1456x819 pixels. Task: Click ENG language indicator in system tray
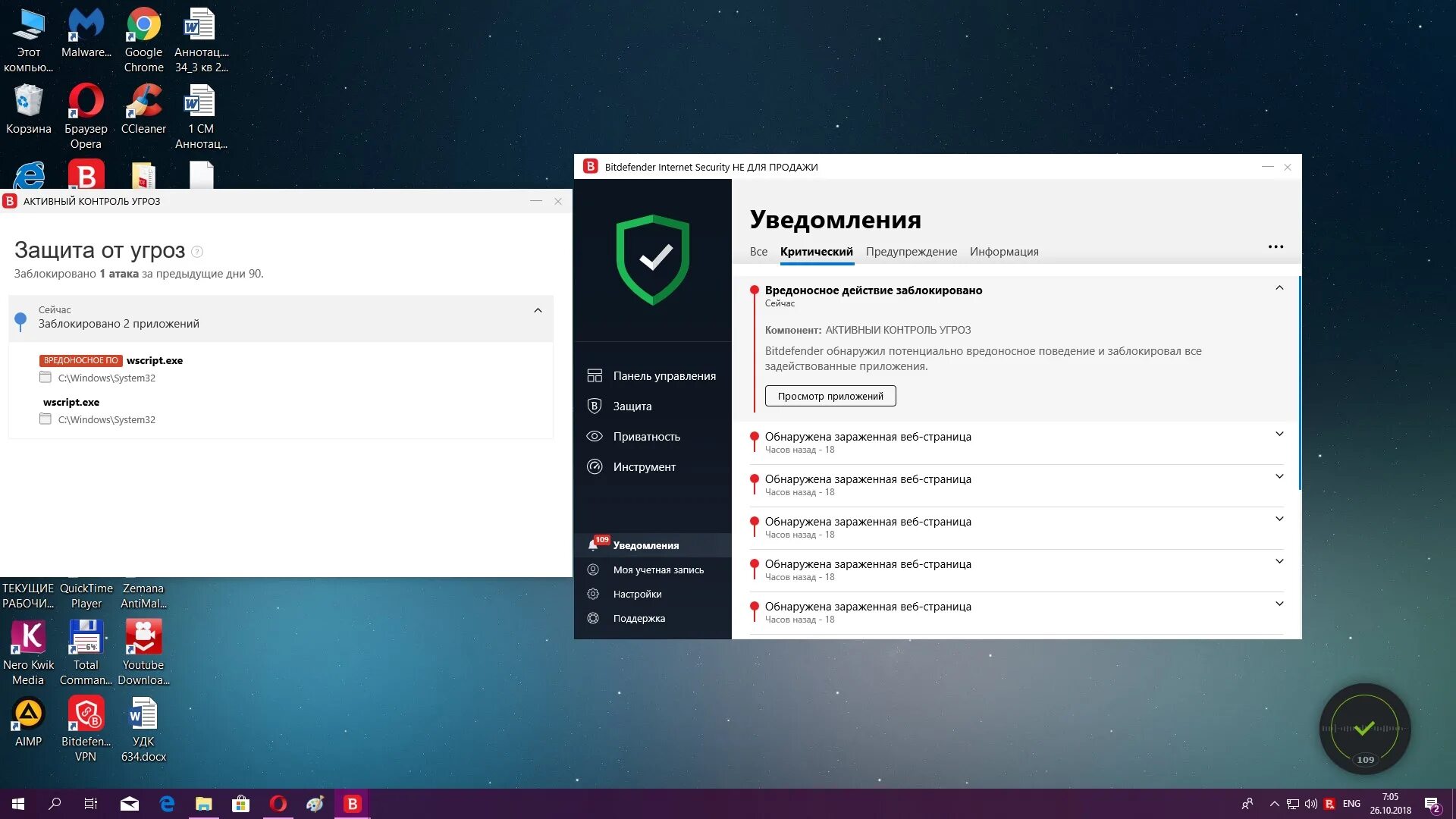click(x=1351, y=804)
